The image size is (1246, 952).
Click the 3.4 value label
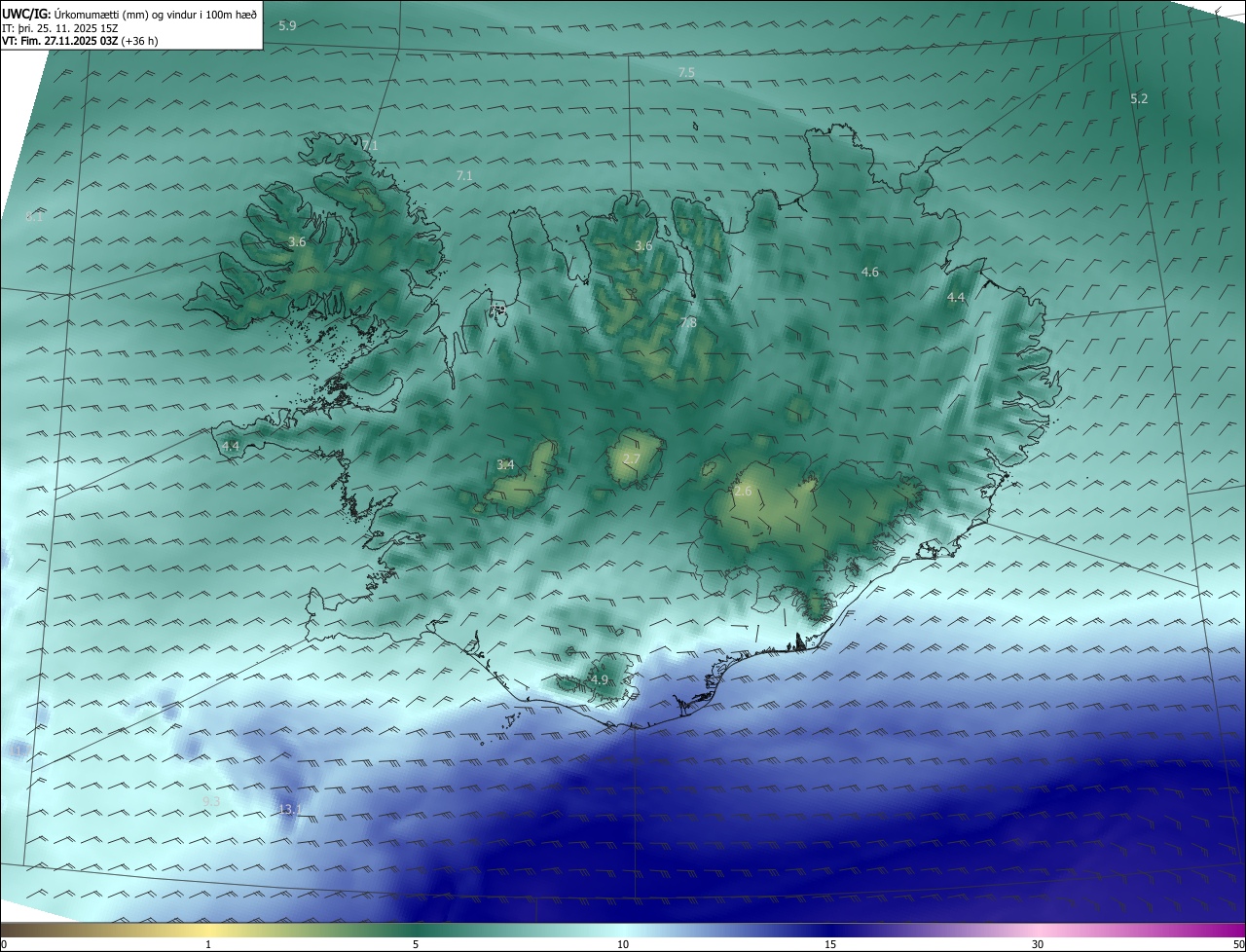505,465
